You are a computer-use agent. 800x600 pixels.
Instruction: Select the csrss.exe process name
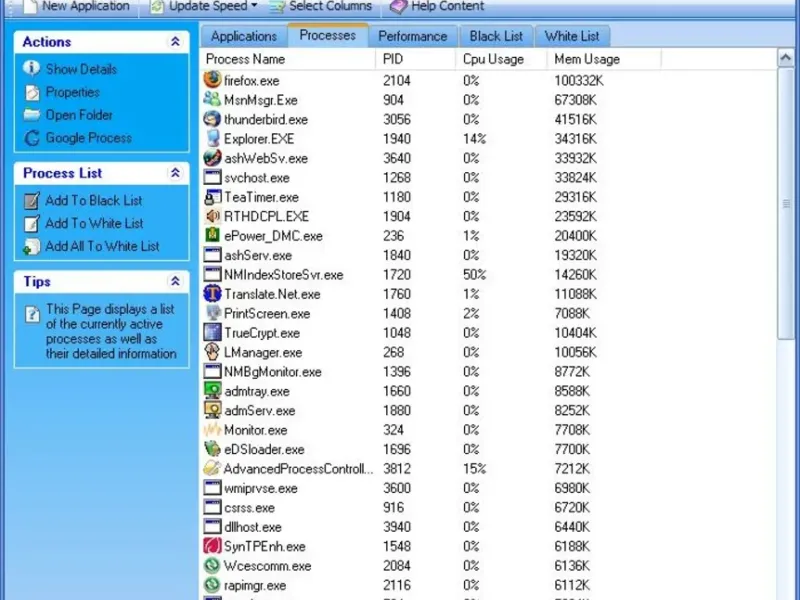pyautogui.click(x=249, y=507)
